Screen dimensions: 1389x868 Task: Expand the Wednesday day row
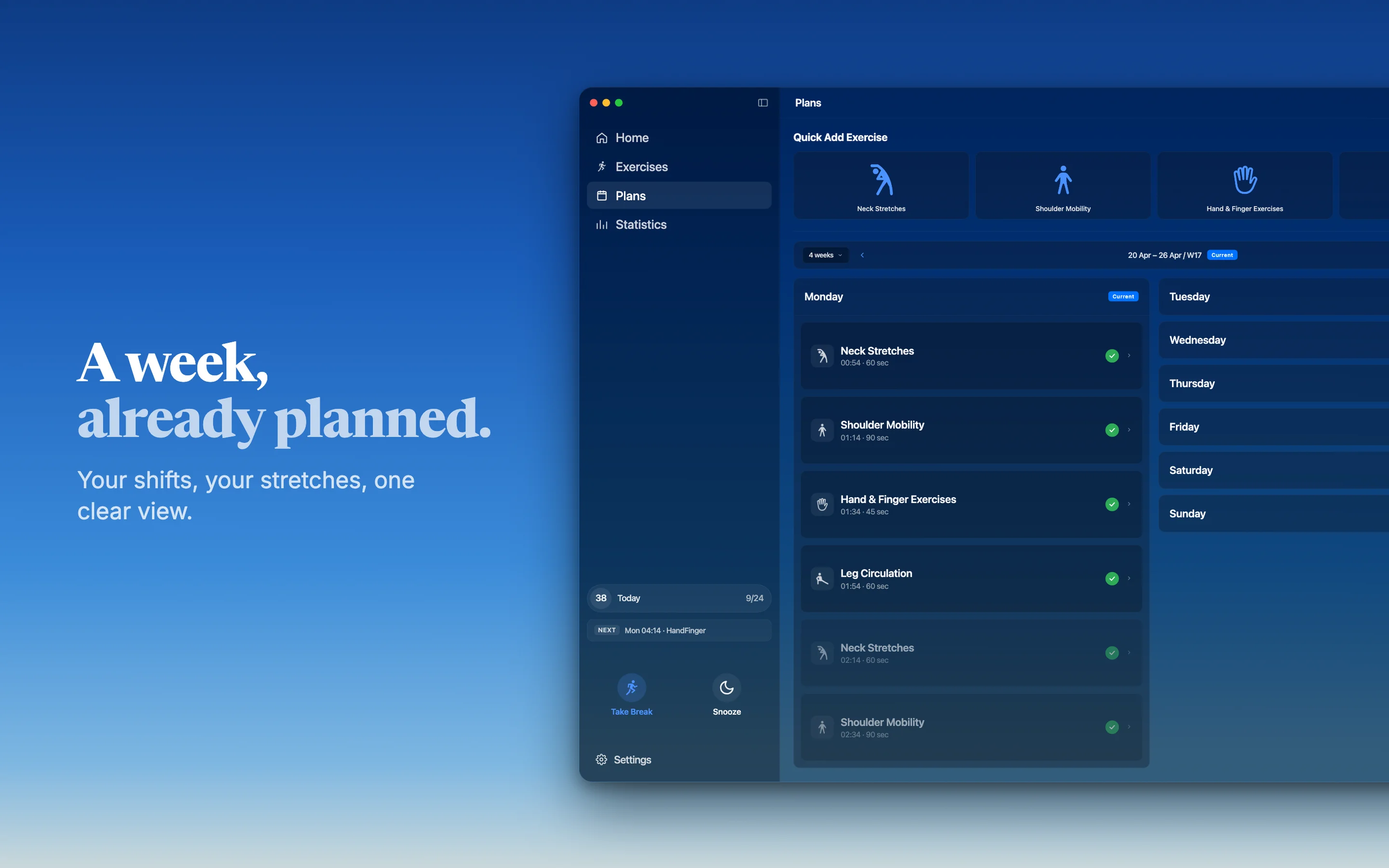pos(1274,340)
